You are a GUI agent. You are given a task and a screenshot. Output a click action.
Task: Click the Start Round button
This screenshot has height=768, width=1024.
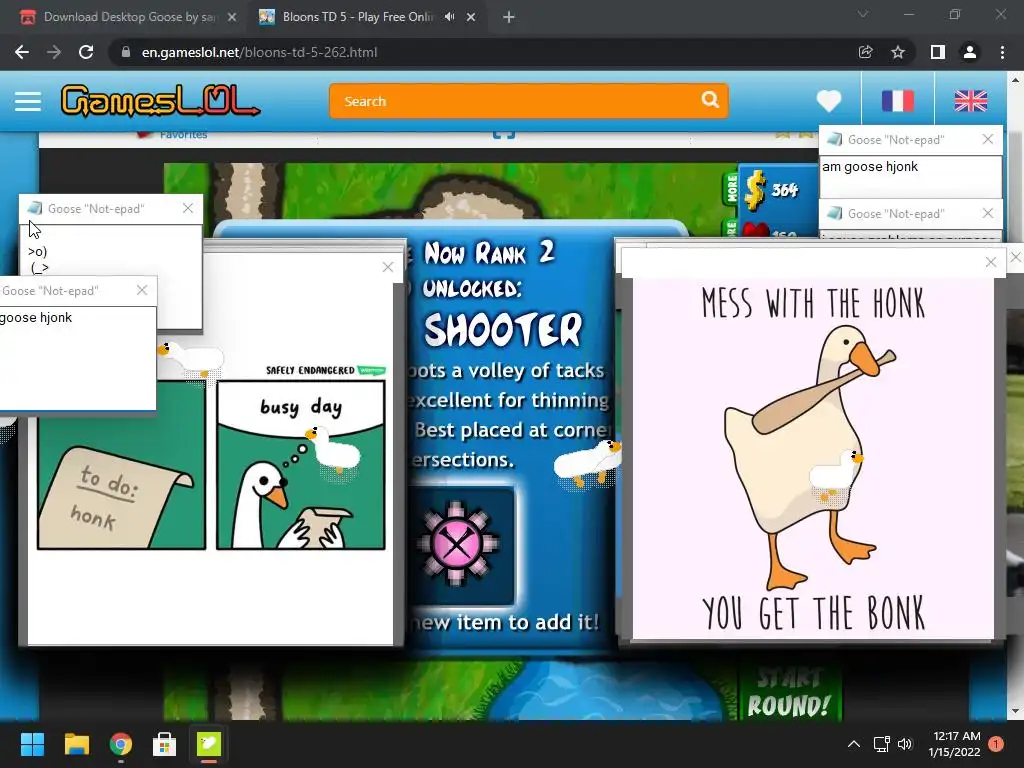[789, 694]
